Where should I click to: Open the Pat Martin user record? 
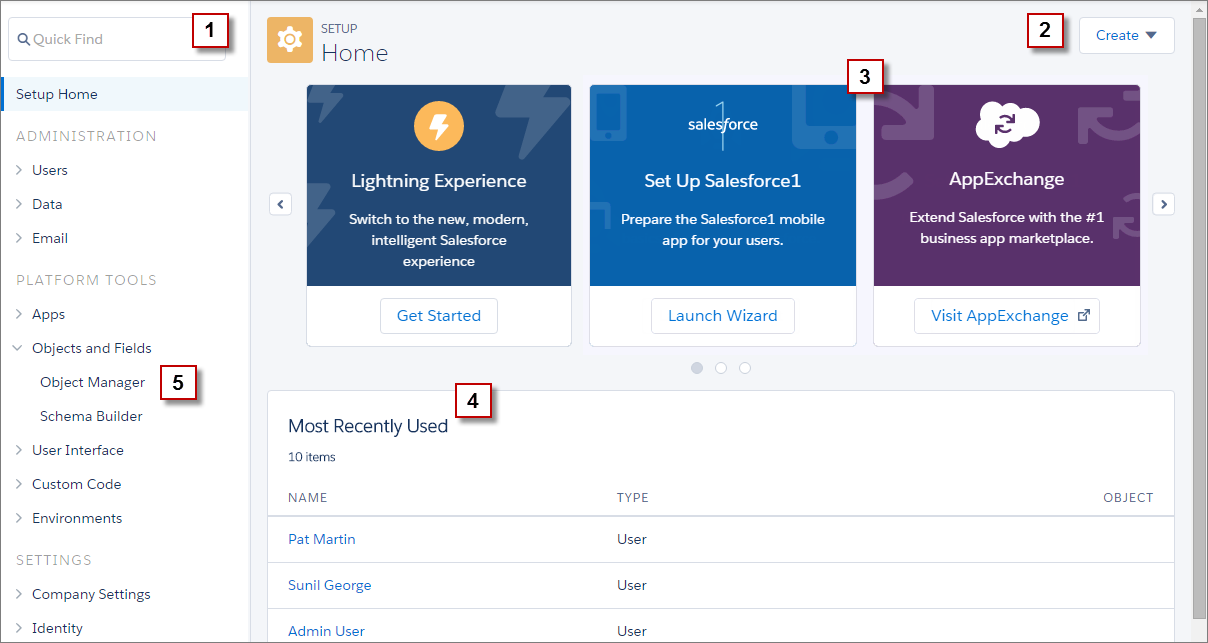click(322, 539)
